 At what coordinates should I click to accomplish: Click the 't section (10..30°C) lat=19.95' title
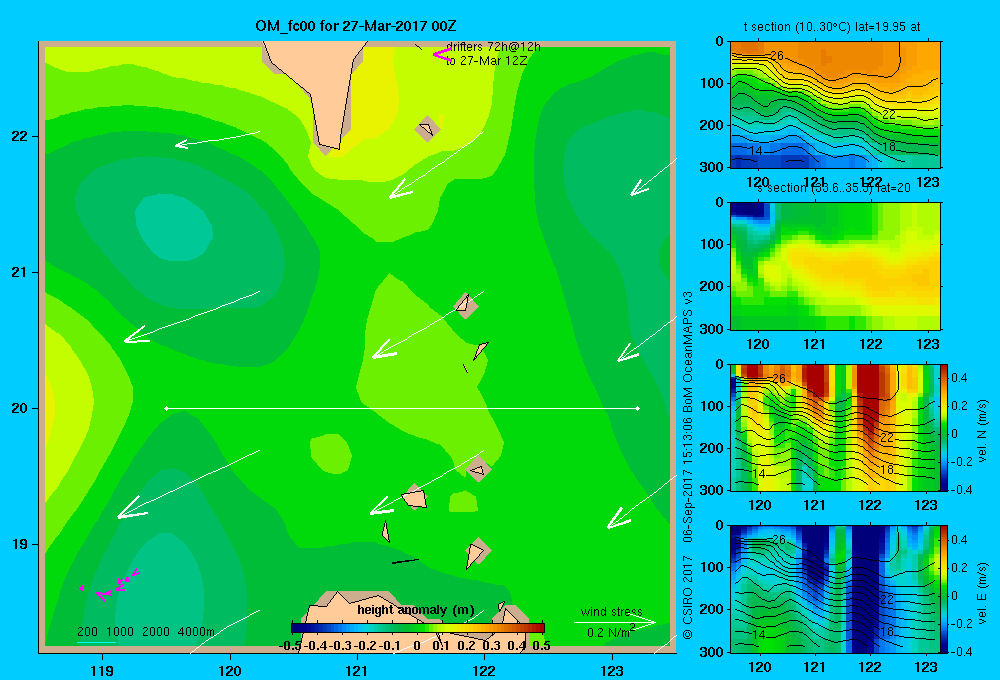pyautogui.click(x=832, y=27)
